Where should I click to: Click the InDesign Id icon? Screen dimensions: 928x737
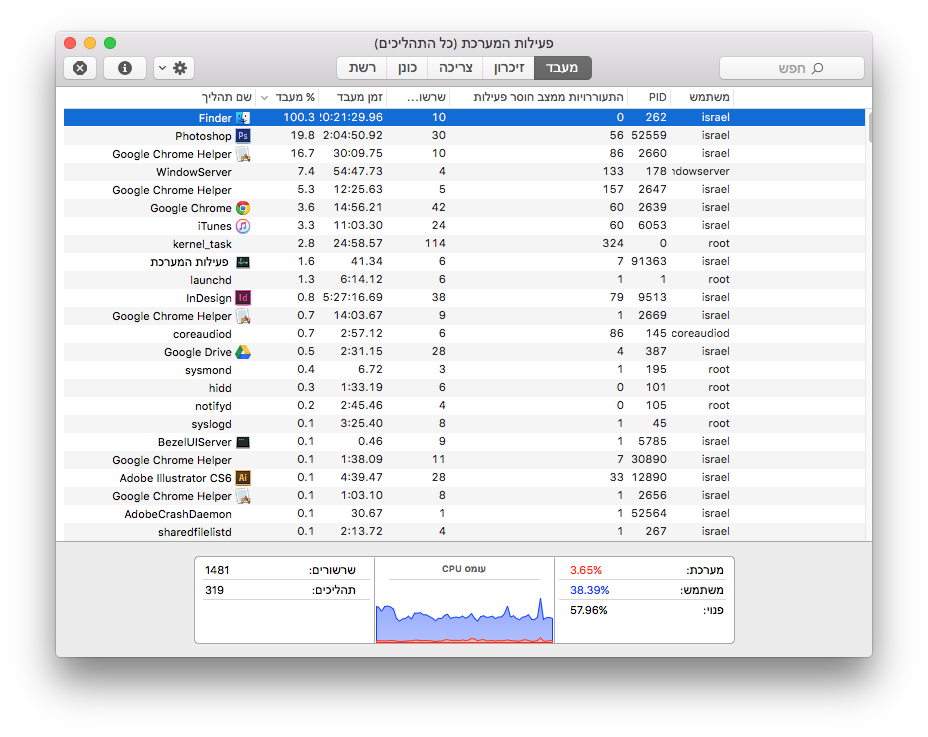(x=243, y=298)
